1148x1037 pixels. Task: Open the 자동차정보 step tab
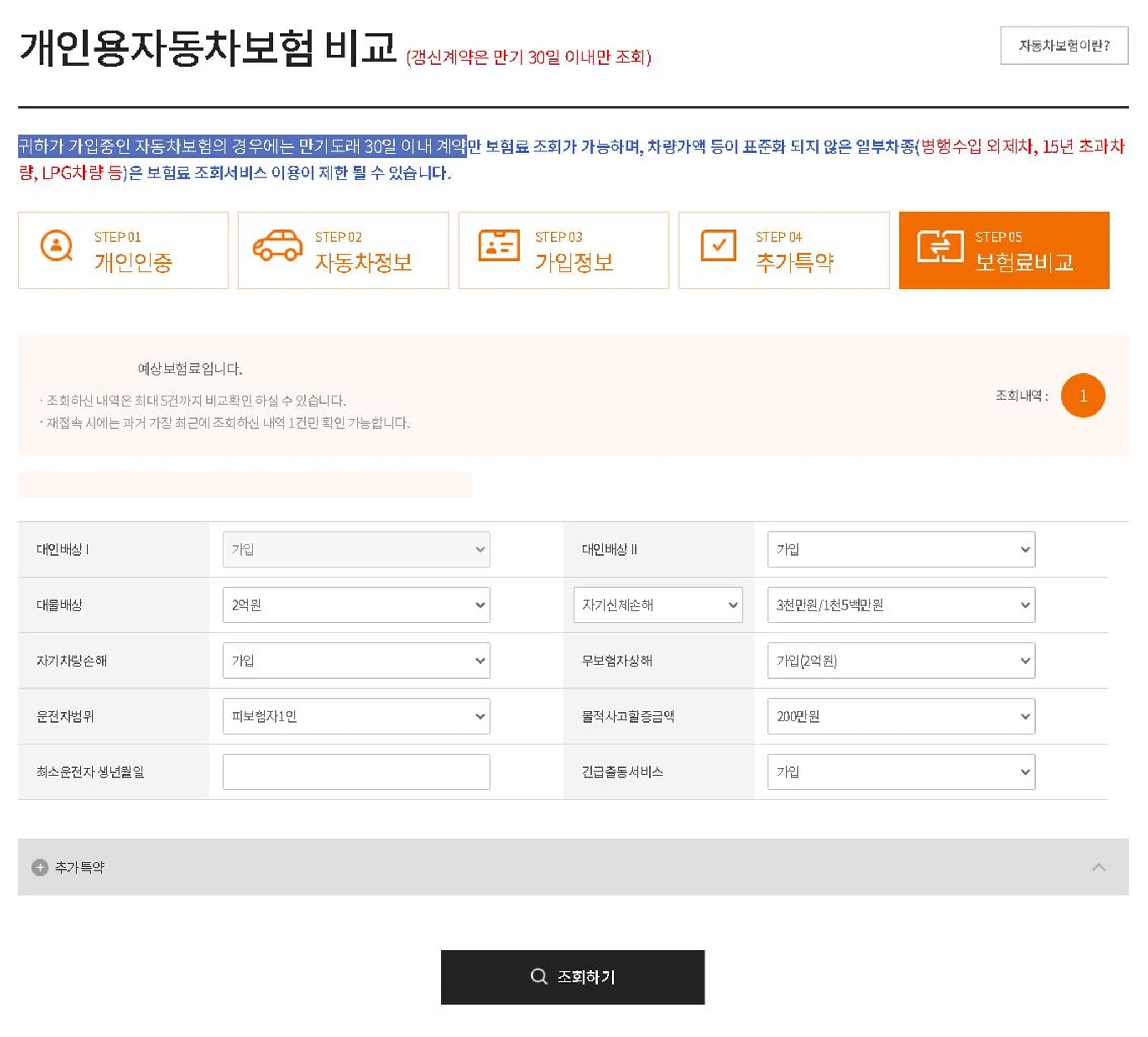(343, 250)
